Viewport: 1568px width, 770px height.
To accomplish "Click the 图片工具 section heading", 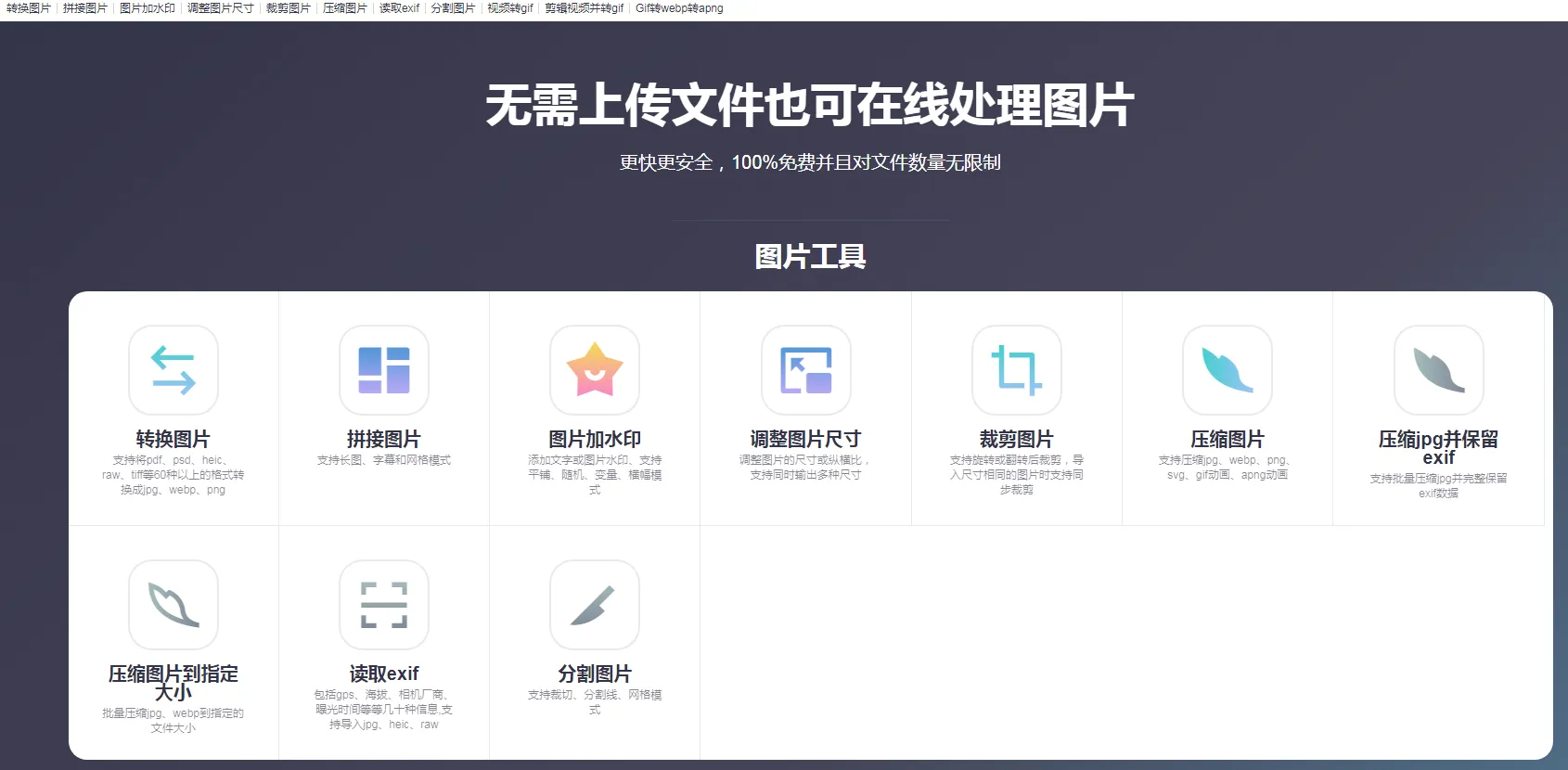I will (x=810, y=256).
